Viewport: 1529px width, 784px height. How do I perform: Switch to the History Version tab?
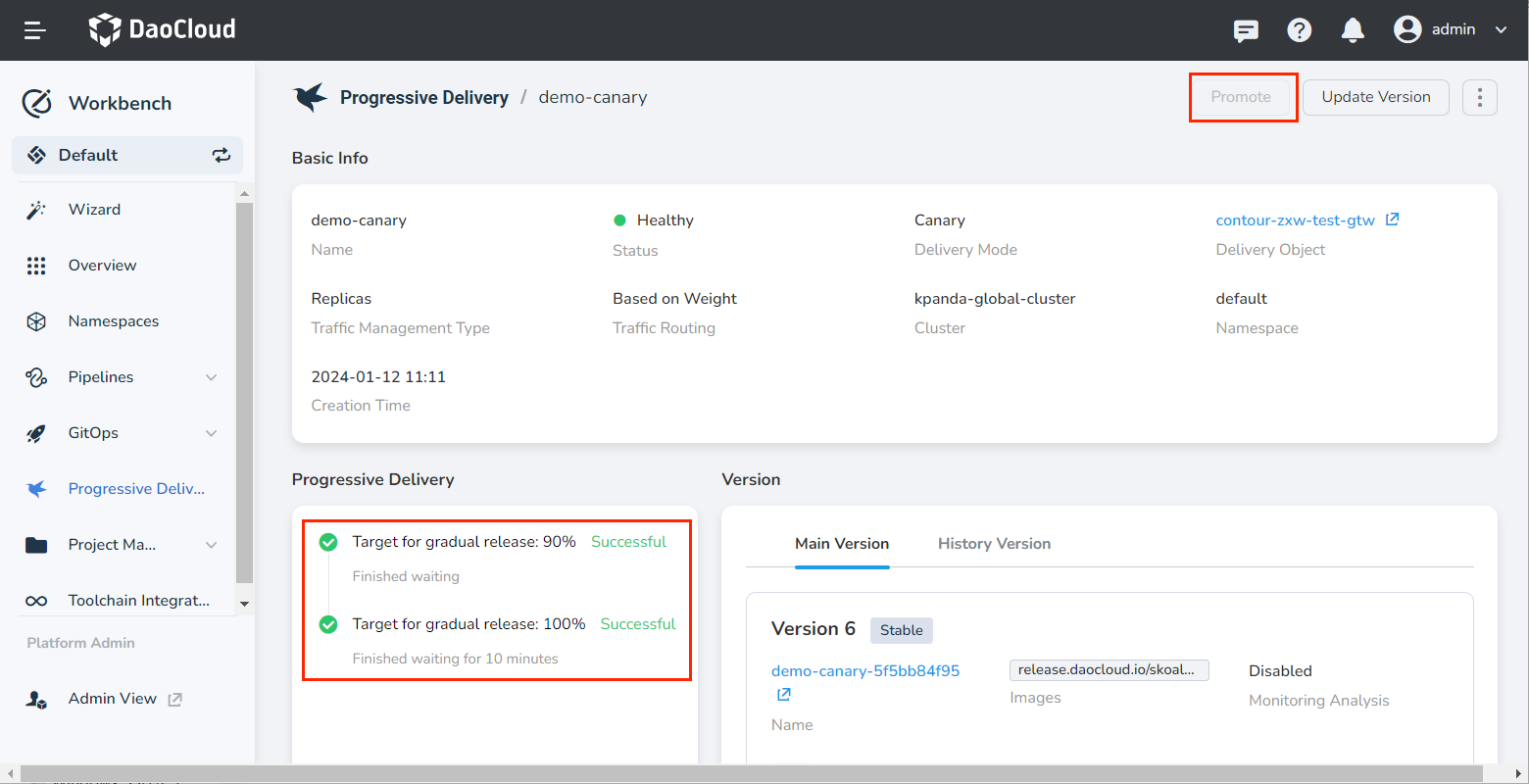pyautogui.click(x=994, y=544)
